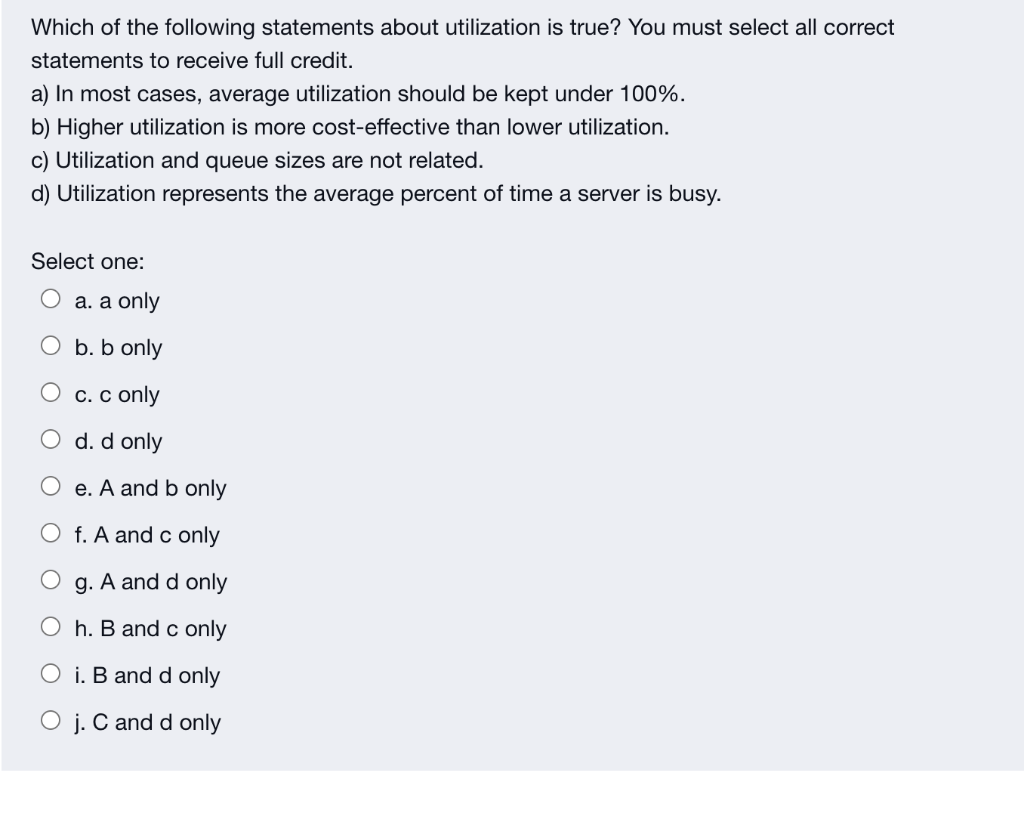This screenshot has width=1024, height=813.
Task: Click the label text 'h. B and c only'
Action: pyautogui.click(x=150, y=629)
